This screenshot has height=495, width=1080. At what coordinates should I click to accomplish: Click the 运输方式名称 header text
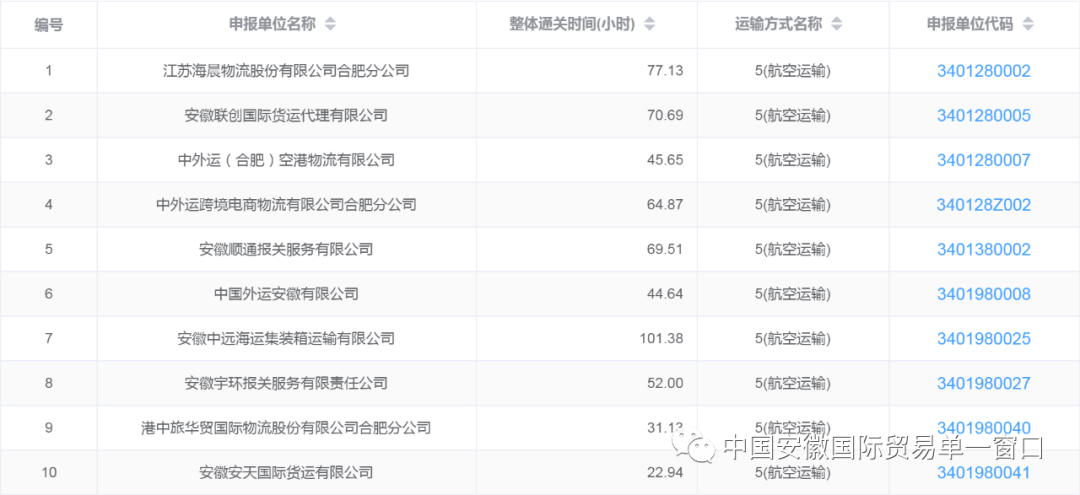click(778, 25)
